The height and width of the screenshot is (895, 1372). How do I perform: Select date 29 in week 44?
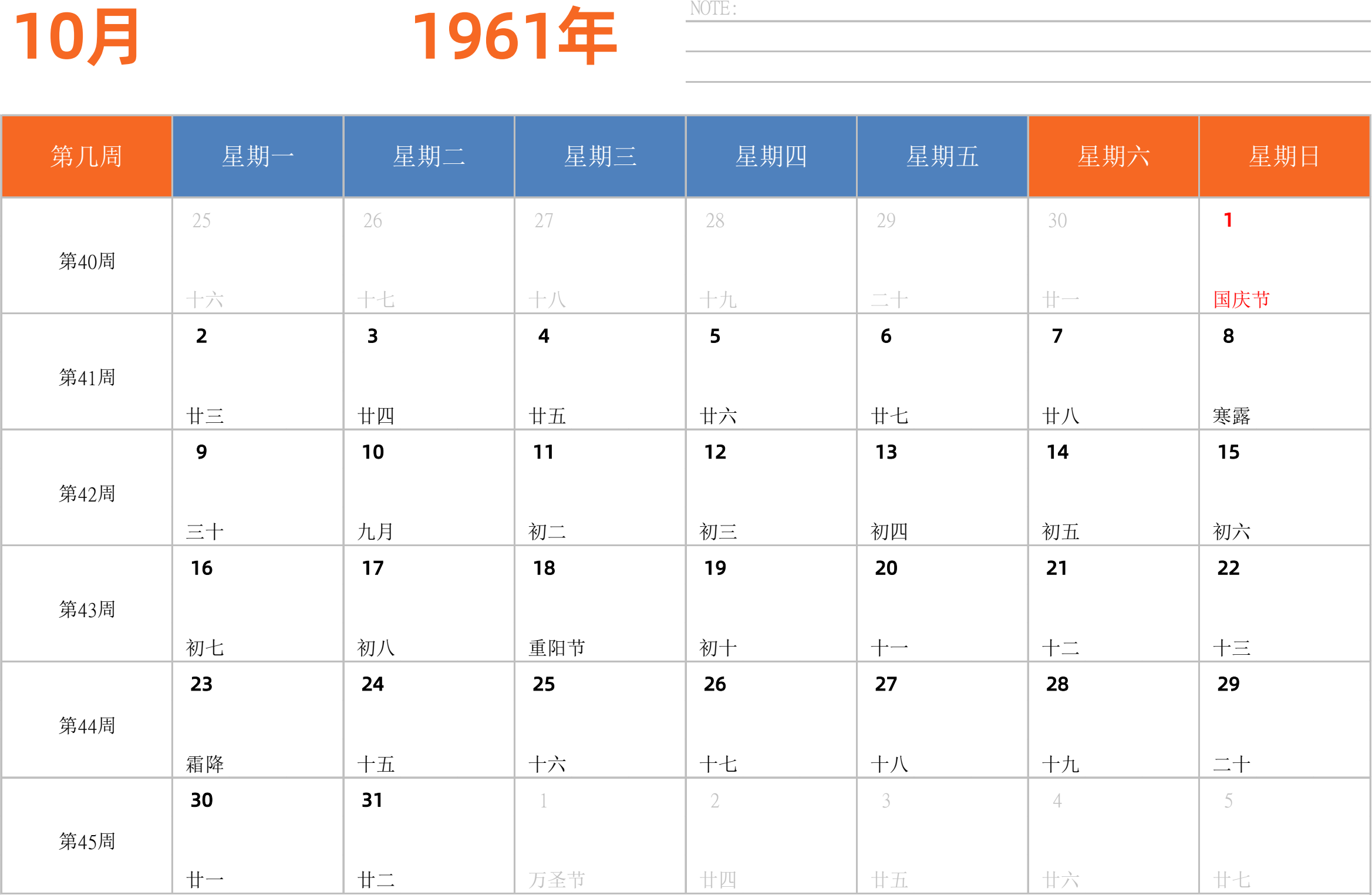(1228, 684)
